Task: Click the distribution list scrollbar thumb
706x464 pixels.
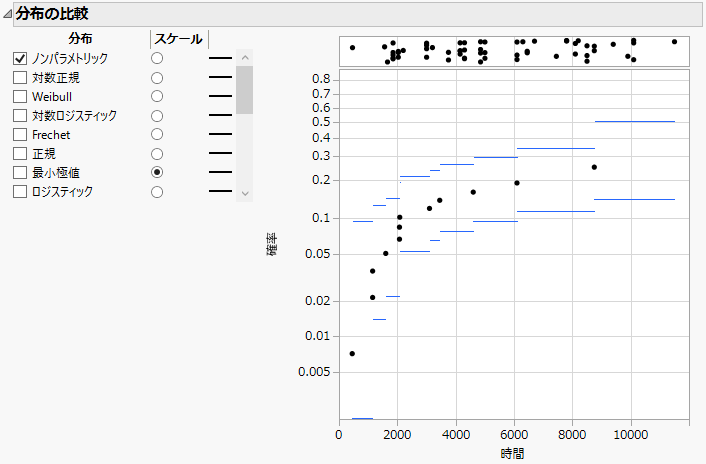Action: point(244,90)
